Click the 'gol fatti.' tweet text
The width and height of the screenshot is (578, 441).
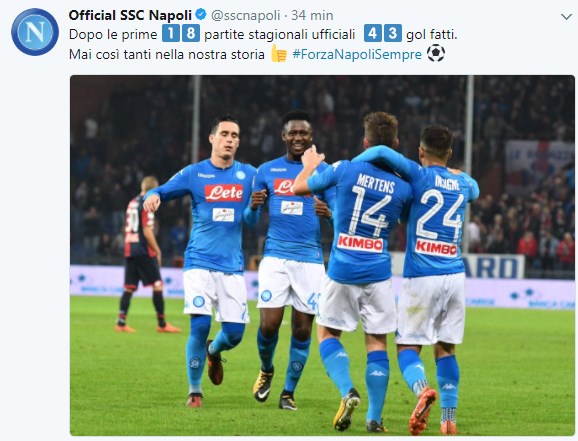[432, 34]
